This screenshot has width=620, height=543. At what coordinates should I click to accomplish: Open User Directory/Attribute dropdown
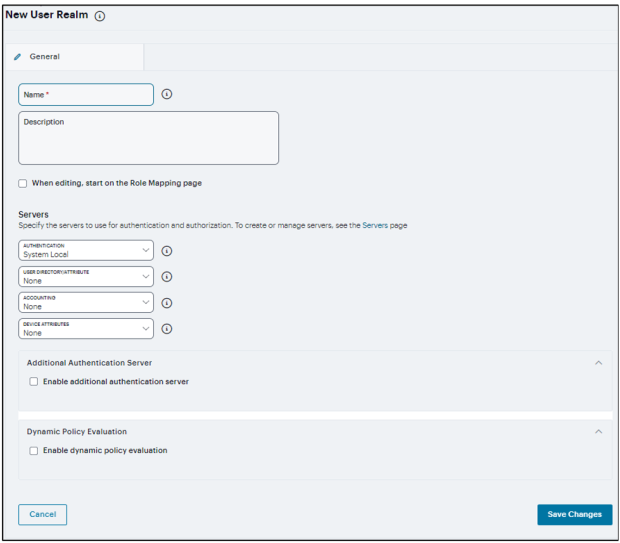click(x=86, y=276)
